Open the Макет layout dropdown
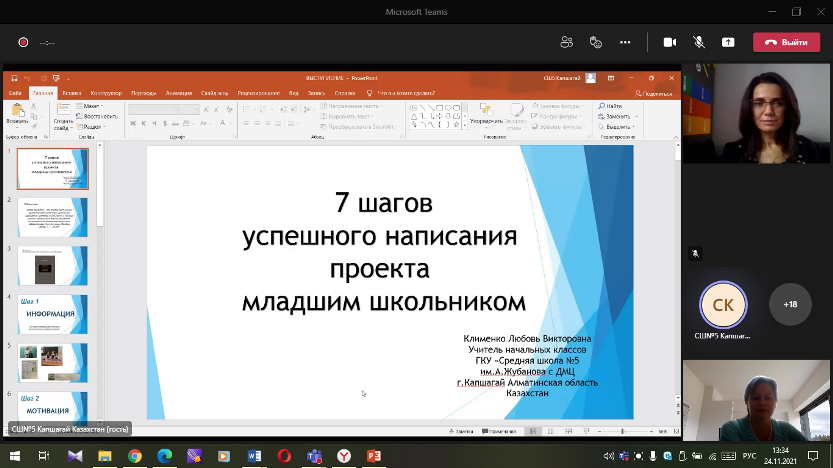The image size is (833, 468). tap(91, 105)
